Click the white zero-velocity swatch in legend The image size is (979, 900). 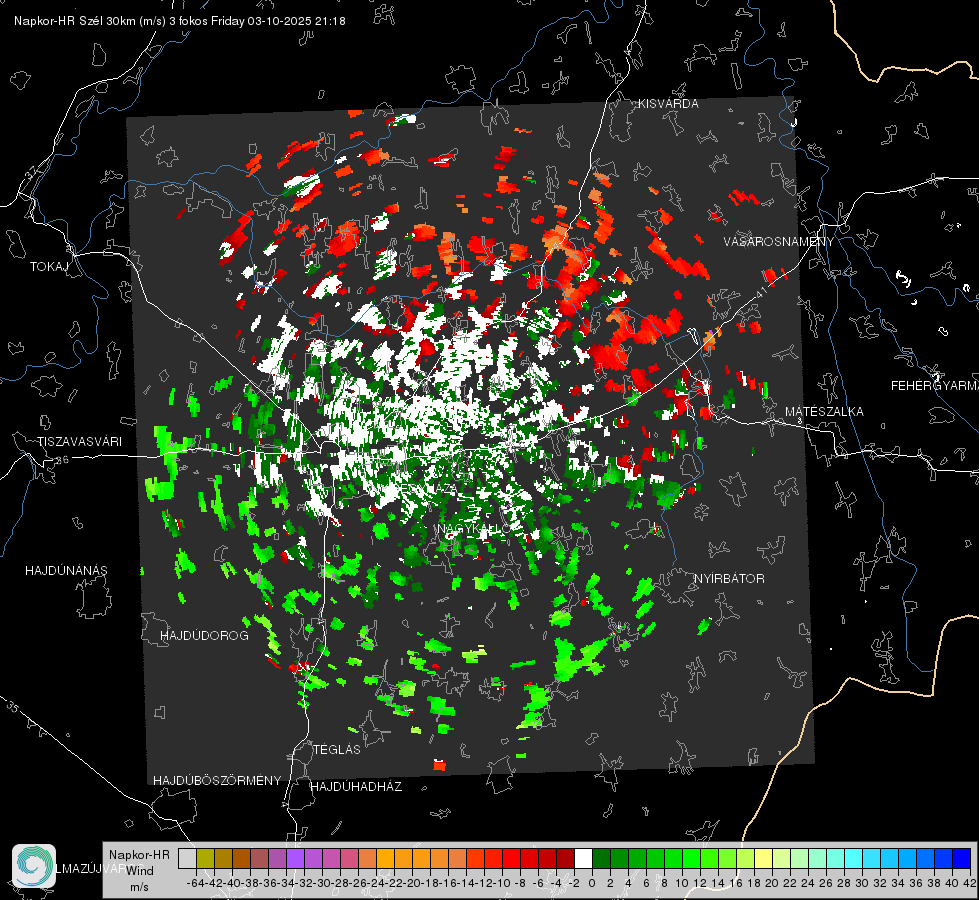click(x=583, y=858)
